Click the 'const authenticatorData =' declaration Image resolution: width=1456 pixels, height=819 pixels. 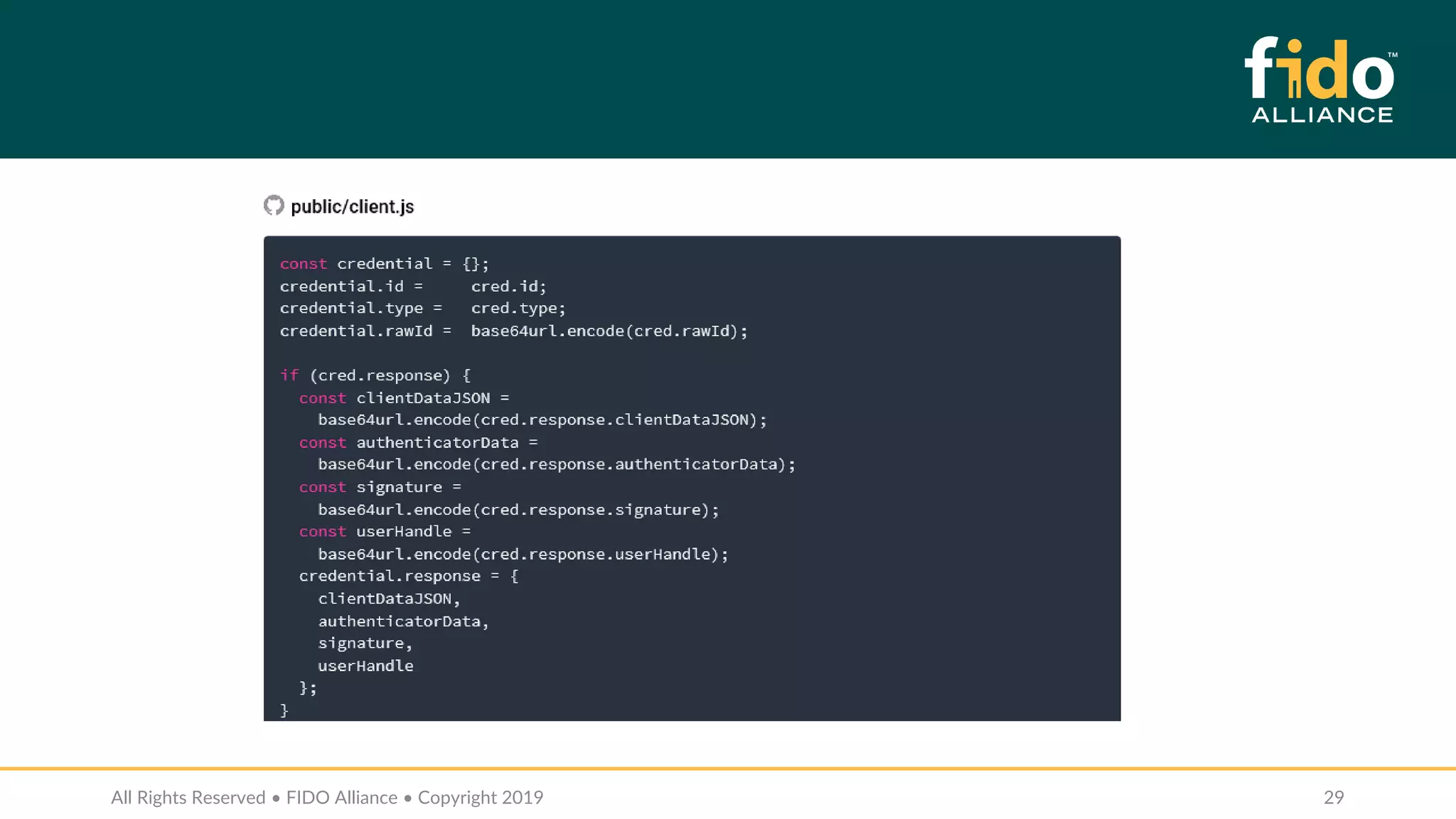pyautogui.click(x=418, y=442)
